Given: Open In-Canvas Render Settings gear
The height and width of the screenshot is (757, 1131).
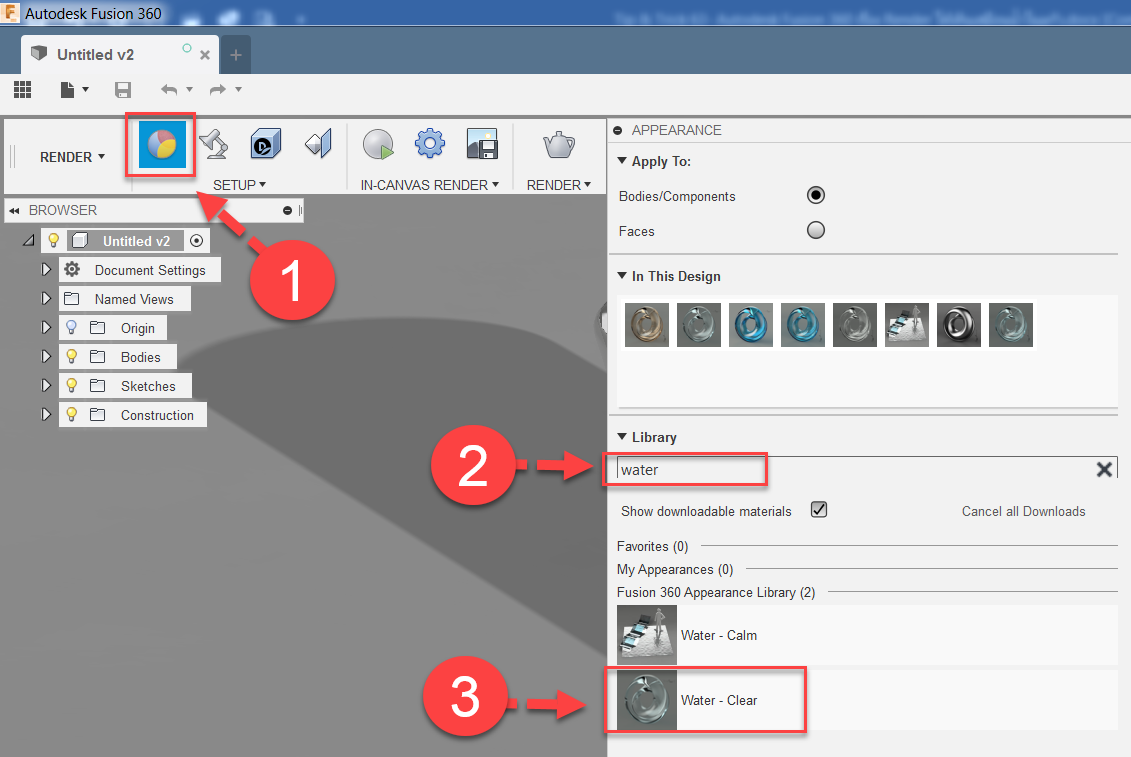Looking at the screenshot, I should pos(430,145).
